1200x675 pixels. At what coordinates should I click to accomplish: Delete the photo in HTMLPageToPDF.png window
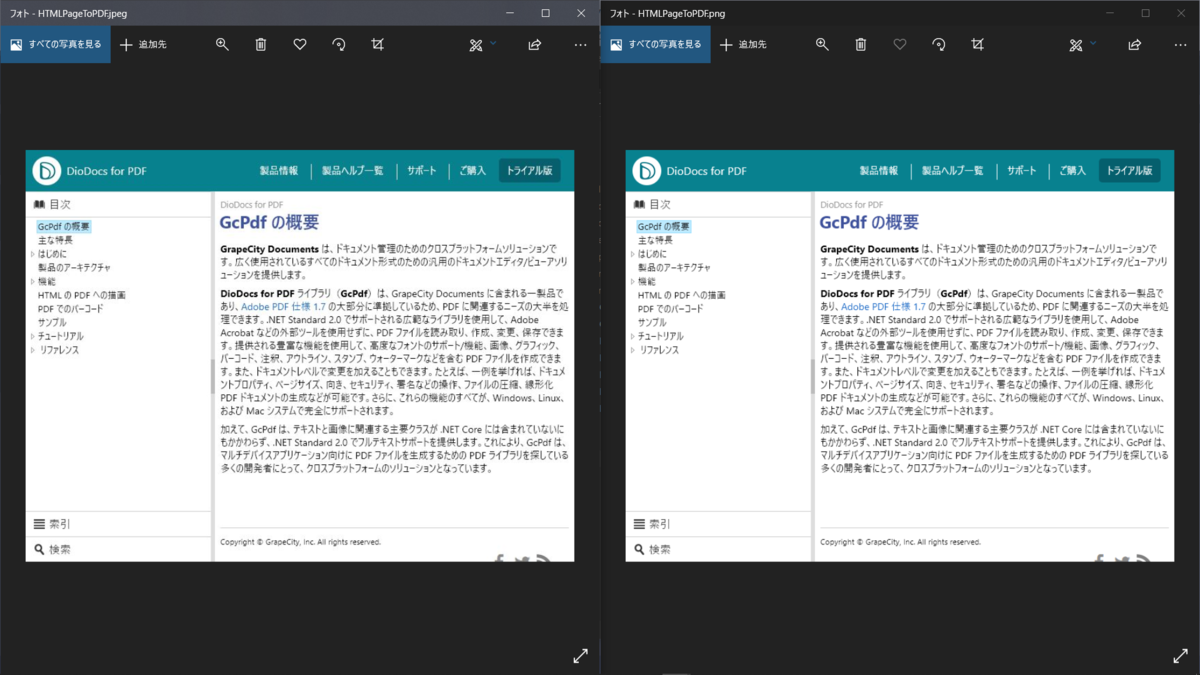click(861, 45)
